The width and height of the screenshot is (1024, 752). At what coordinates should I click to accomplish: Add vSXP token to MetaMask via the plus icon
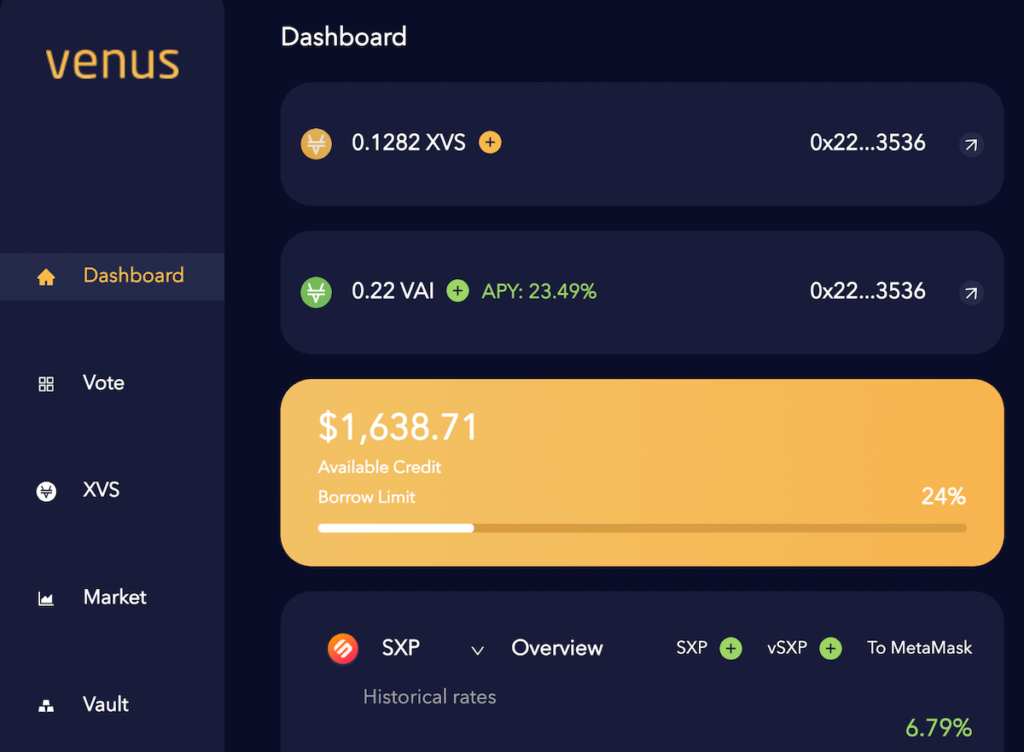coord(830,648)
